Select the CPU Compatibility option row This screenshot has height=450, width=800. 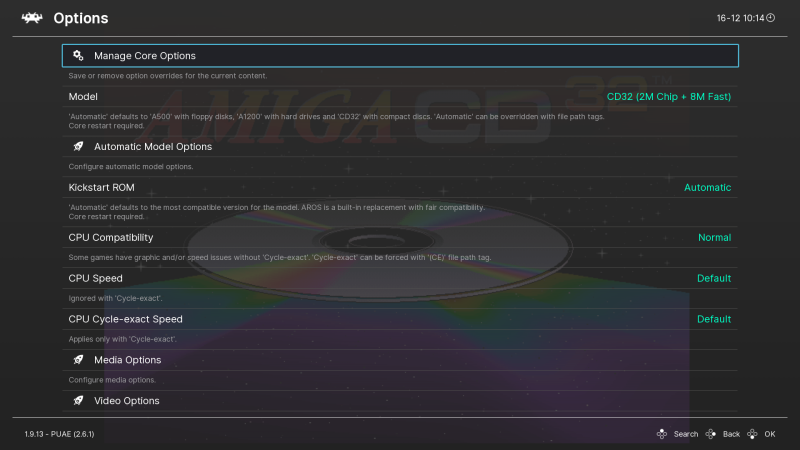coord(400,237)
